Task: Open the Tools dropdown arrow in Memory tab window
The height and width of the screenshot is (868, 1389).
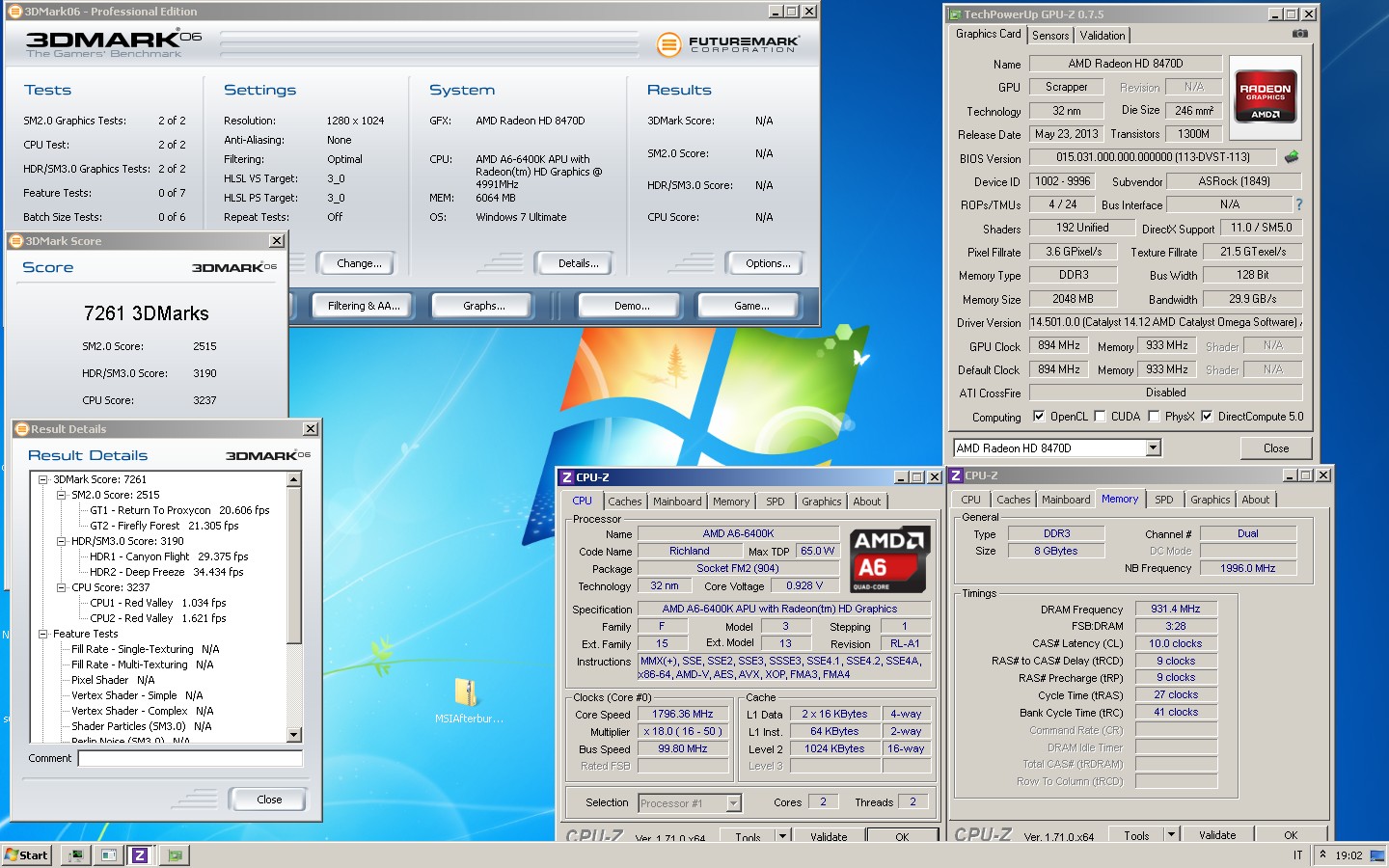Action: [1171, 834]
